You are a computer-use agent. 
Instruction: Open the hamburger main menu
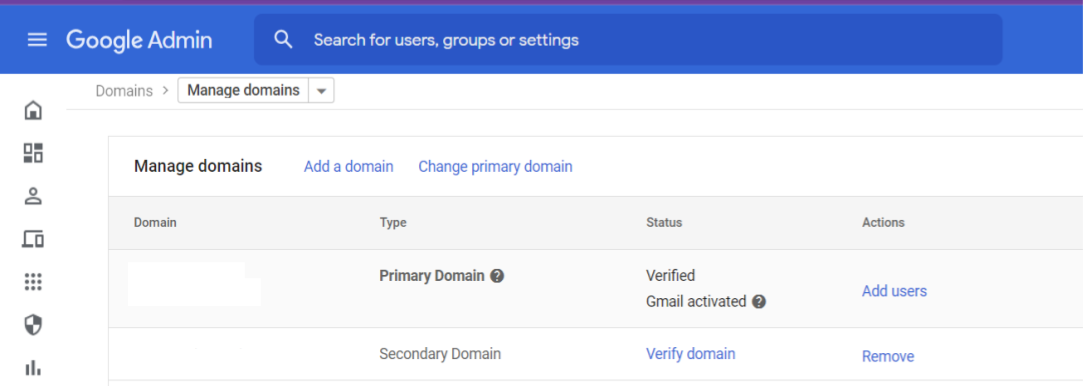37,40
